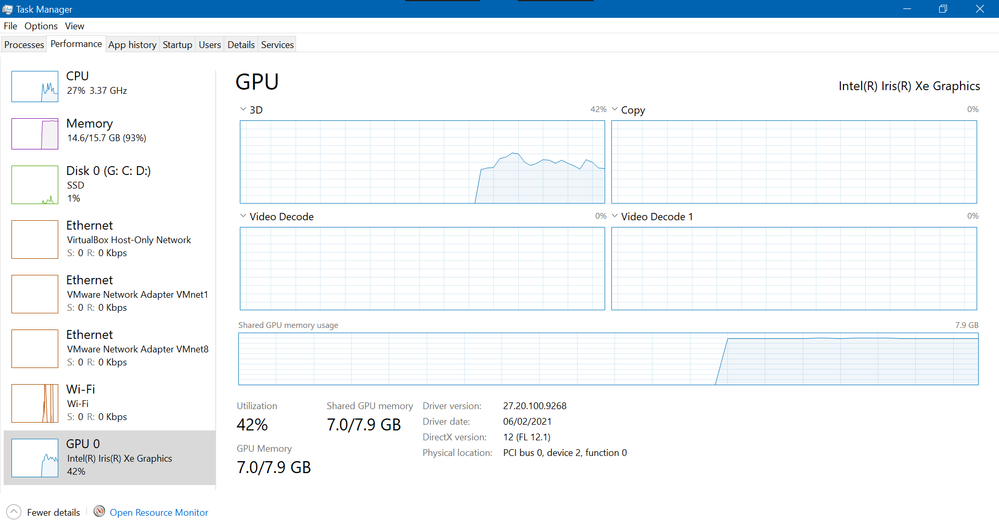Click the 42% Utilization value
The height and width of the screenshot is (531, 999).
point(252,425)
